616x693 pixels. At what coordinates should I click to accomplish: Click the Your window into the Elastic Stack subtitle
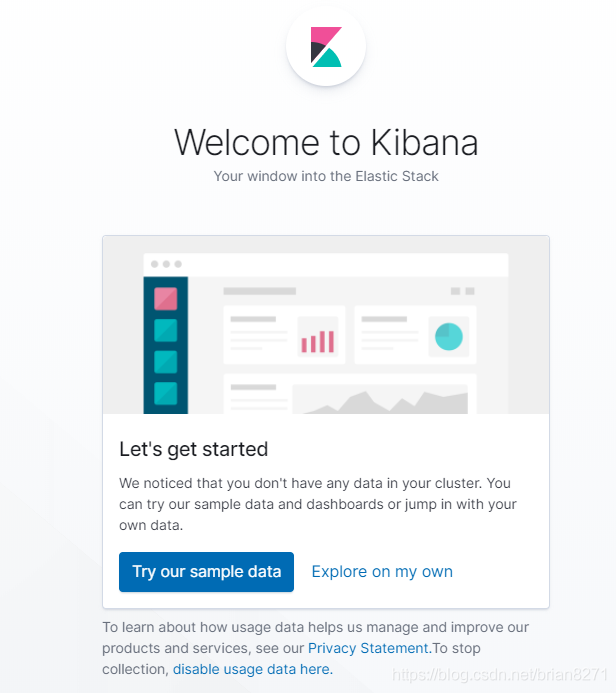pos(326,176)
